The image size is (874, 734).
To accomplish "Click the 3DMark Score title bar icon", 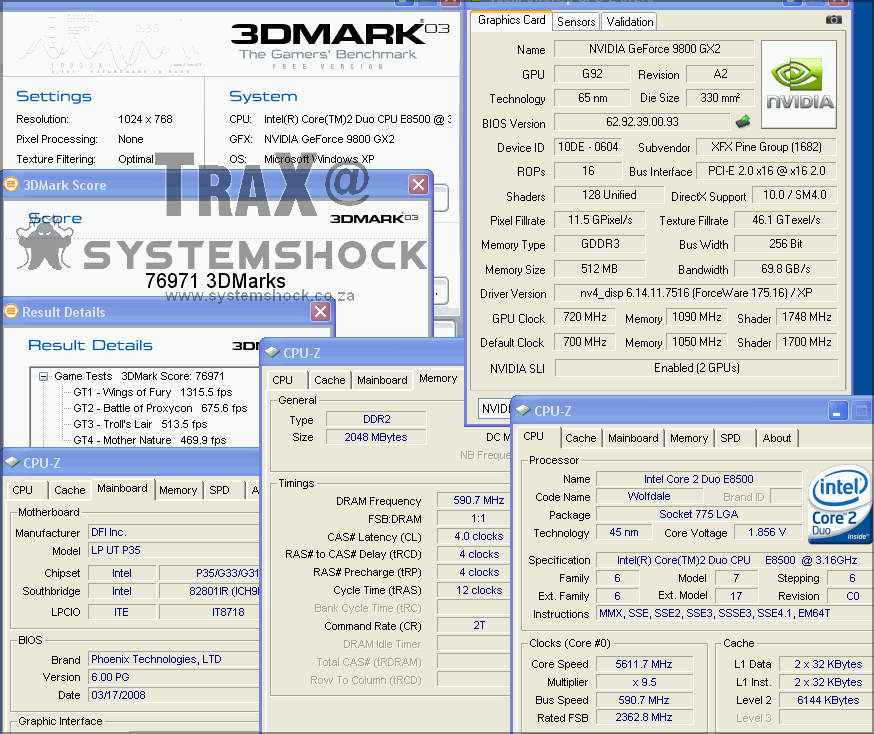I will tap(11, 184).
